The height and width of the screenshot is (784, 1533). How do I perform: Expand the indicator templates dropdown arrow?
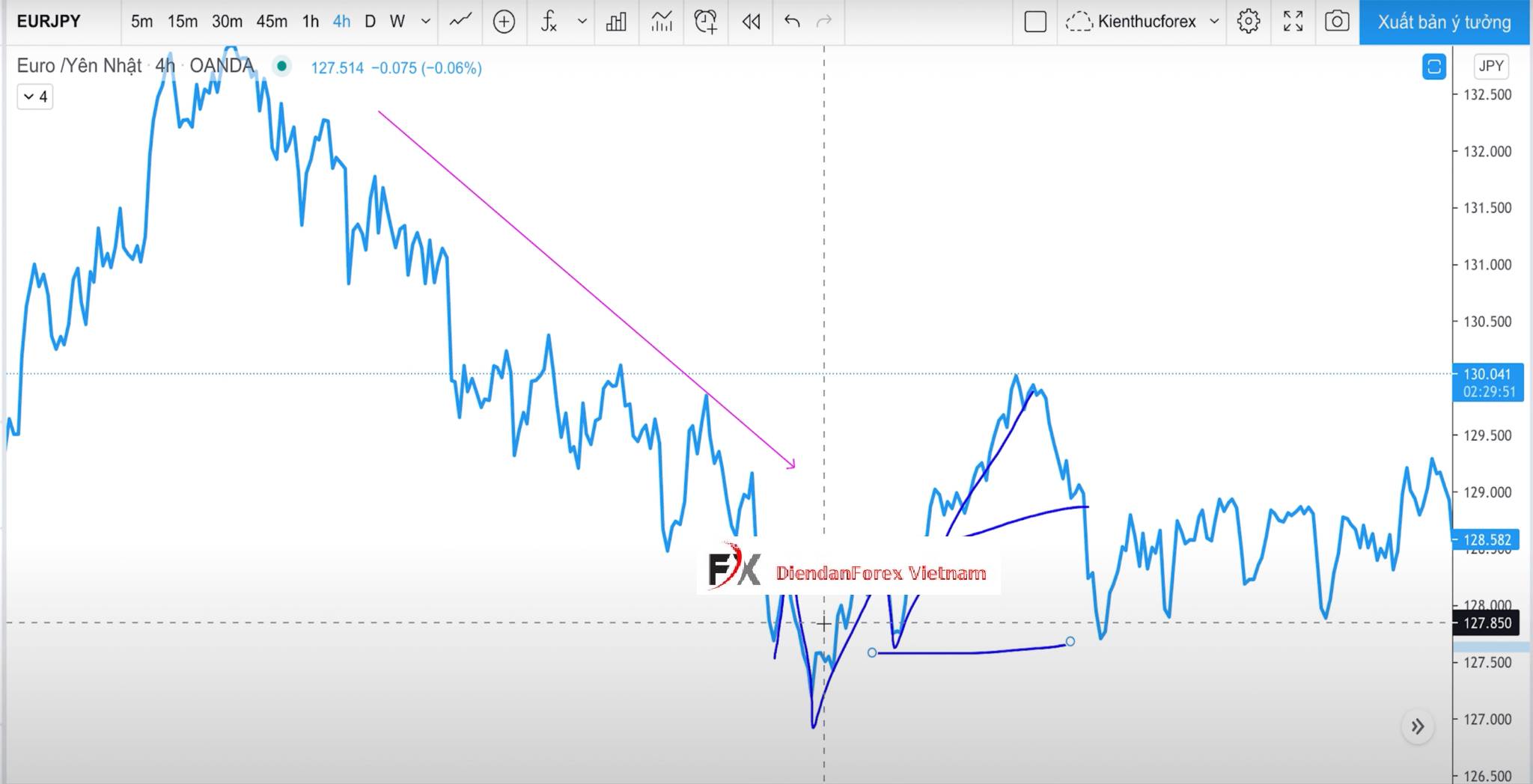[x=582, y=21]
